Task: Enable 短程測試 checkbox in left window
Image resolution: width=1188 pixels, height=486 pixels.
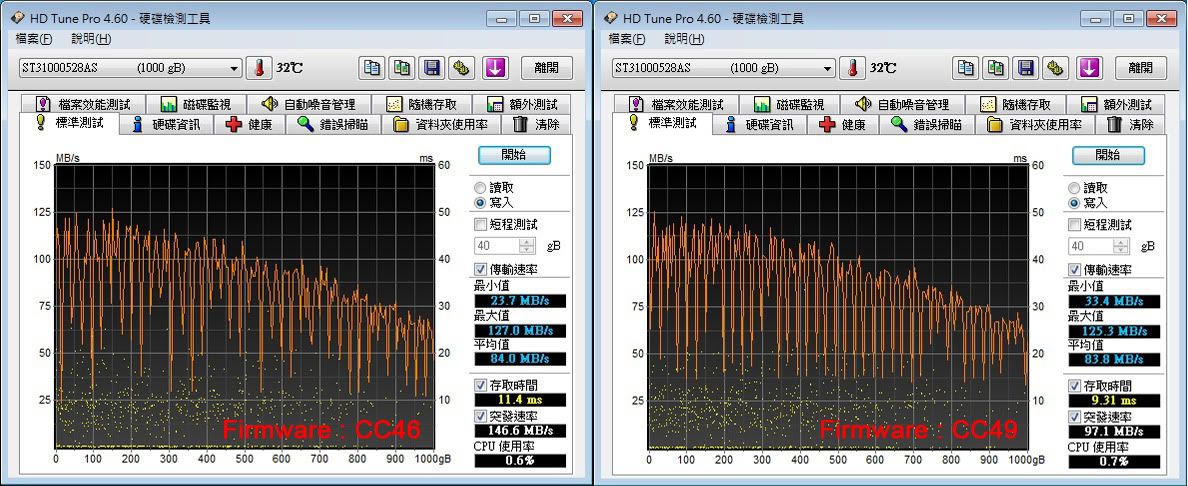Action: [x=480, y=224]
